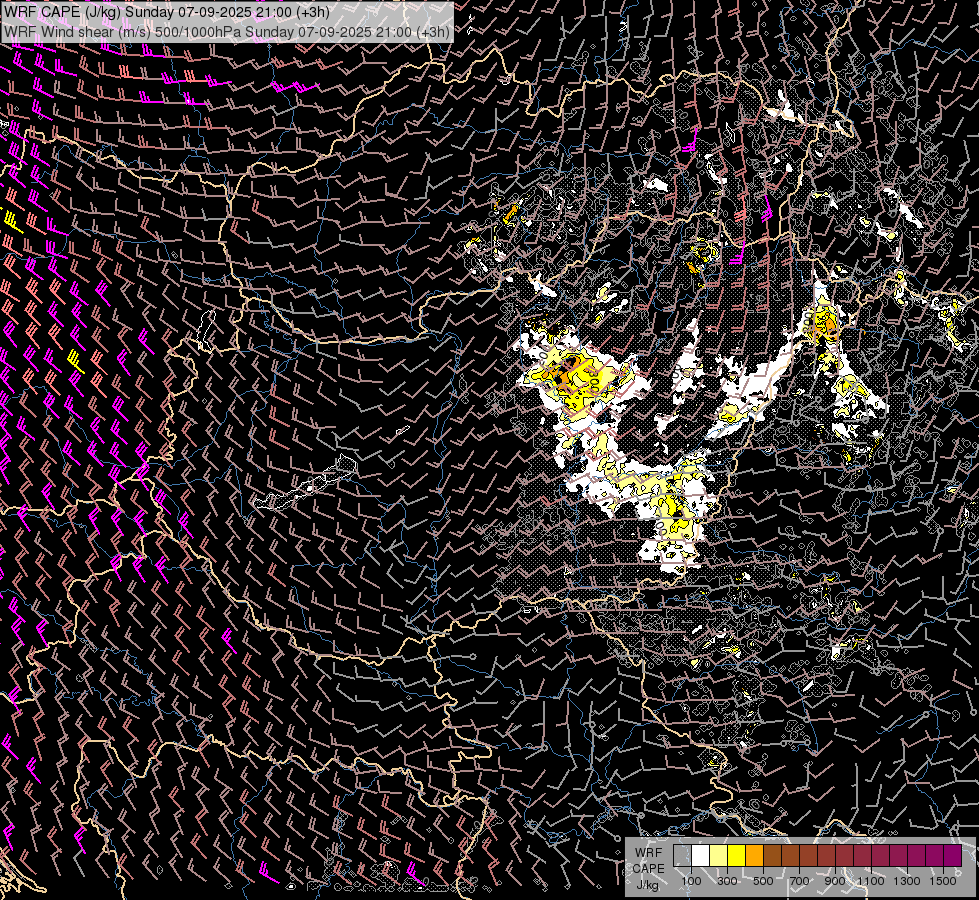Select the pale yellow legend swatch
The height and width of the screenshot is (900, 979).
point(719,856)
